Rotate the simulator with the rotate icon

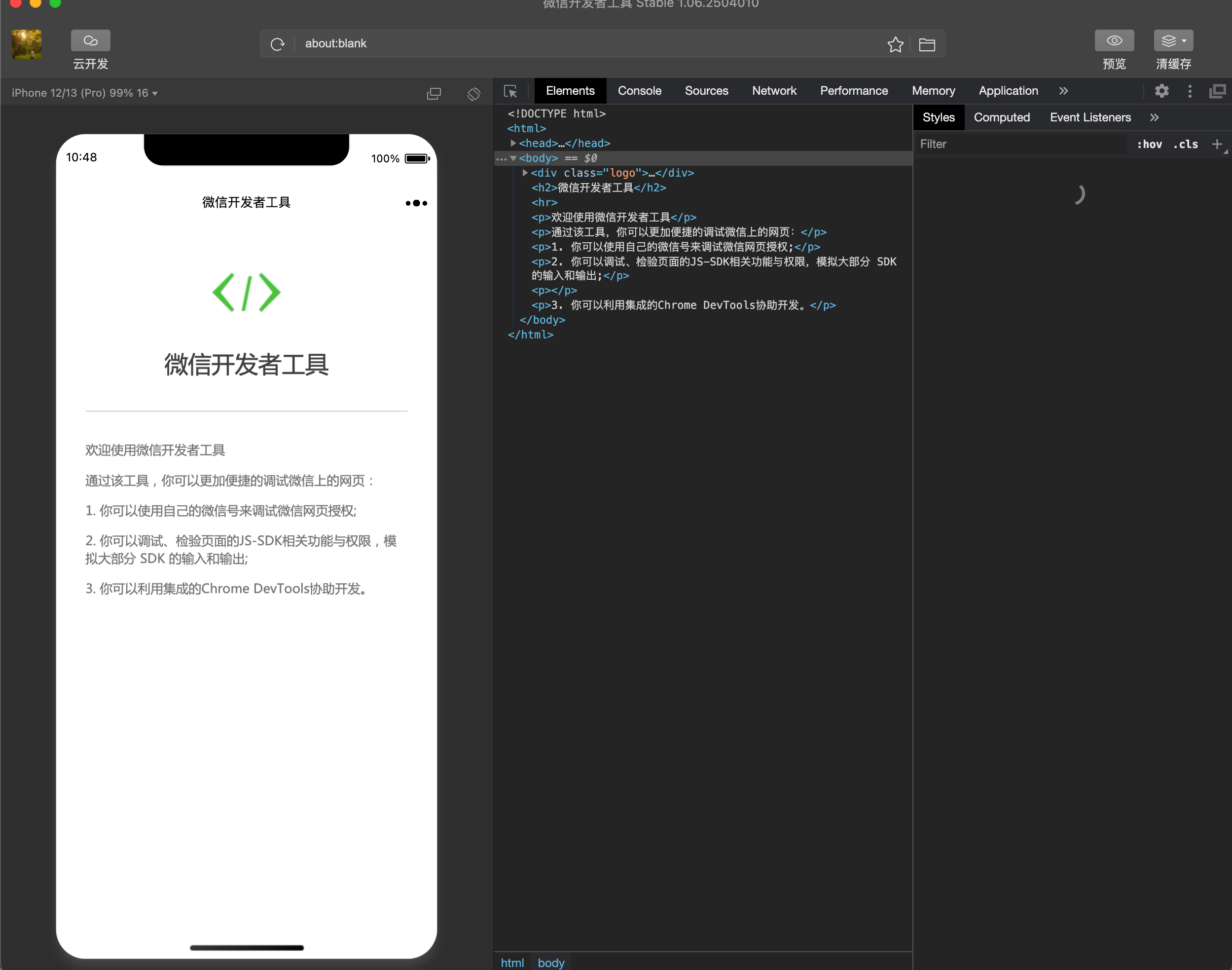(474, 94)
